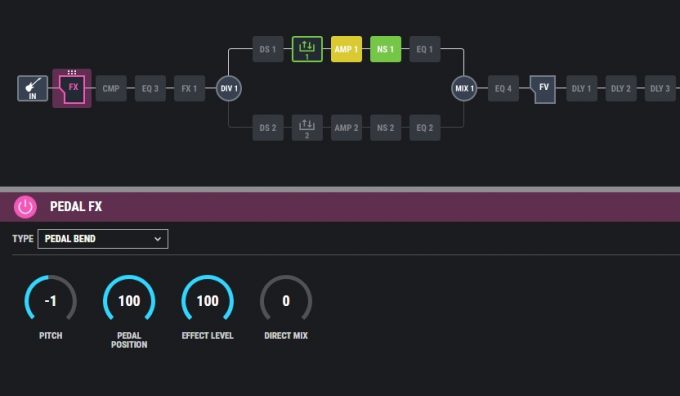Image resolution: width=680 pixels, height=396 pixels.
Task: Select the NS 2 noise suppressor block
Action: click(x=386, y=128)
